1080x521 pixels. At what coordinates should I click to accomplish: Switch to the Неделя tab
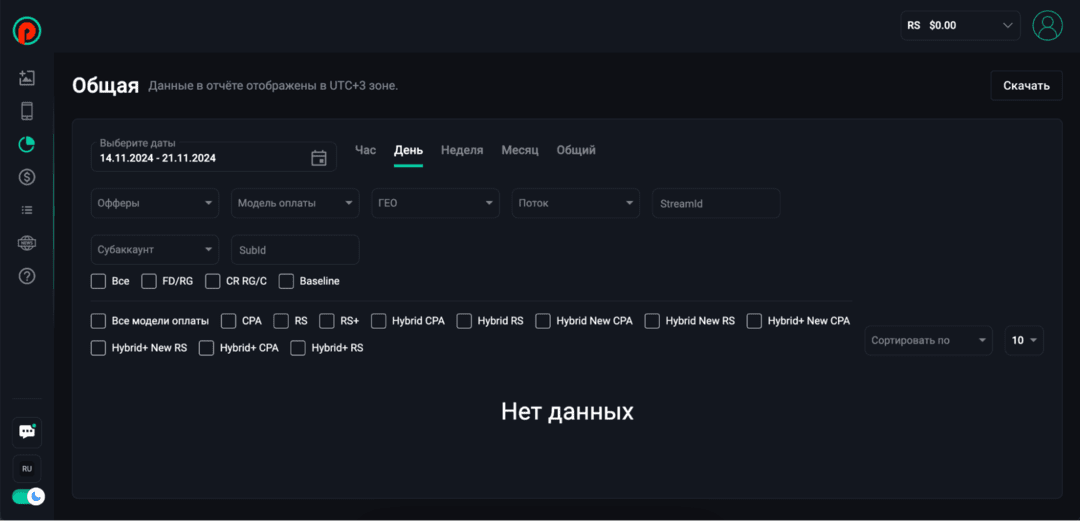tap(462, 150)
